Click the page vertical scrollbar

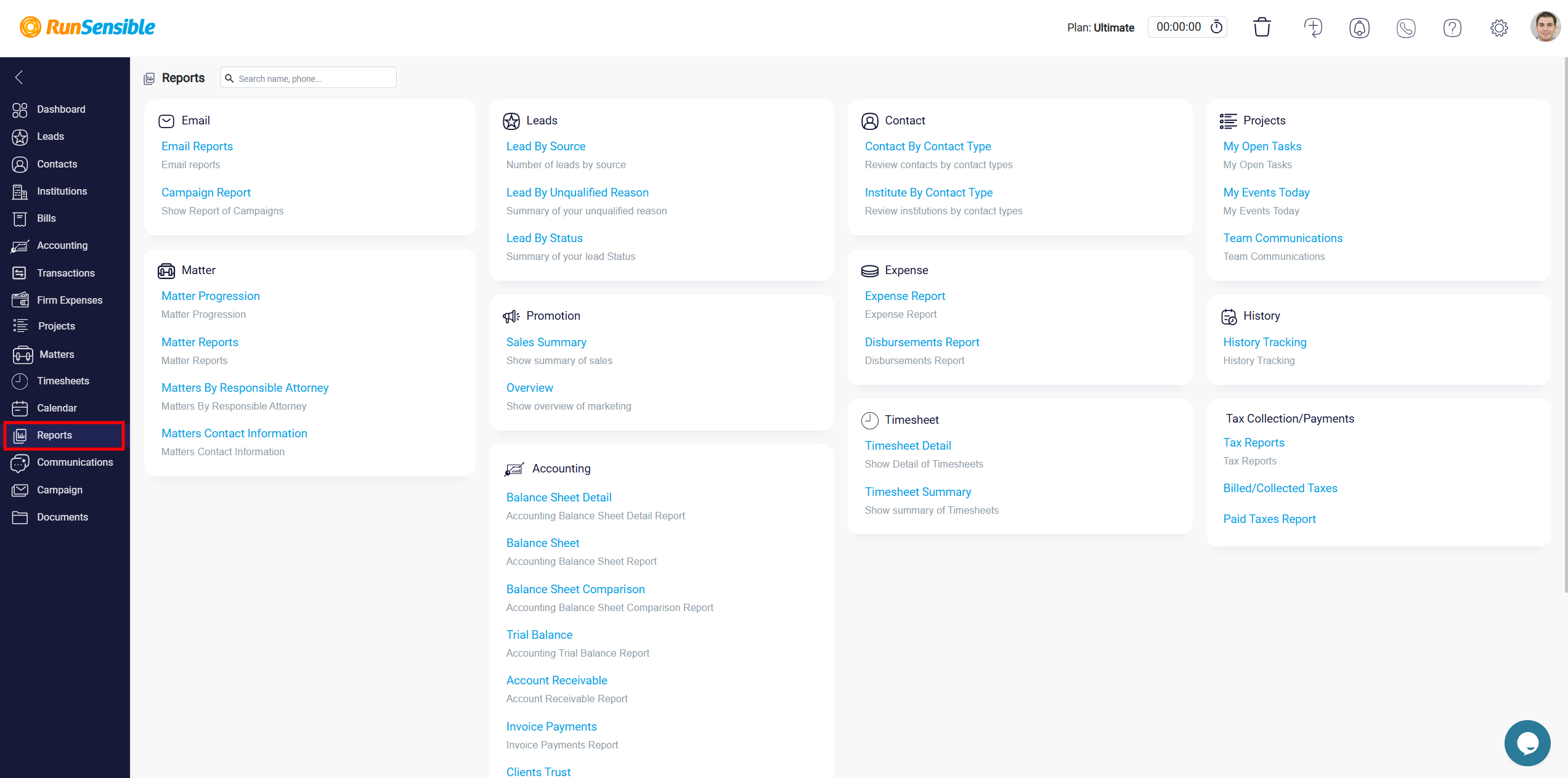pos(1566,326)
